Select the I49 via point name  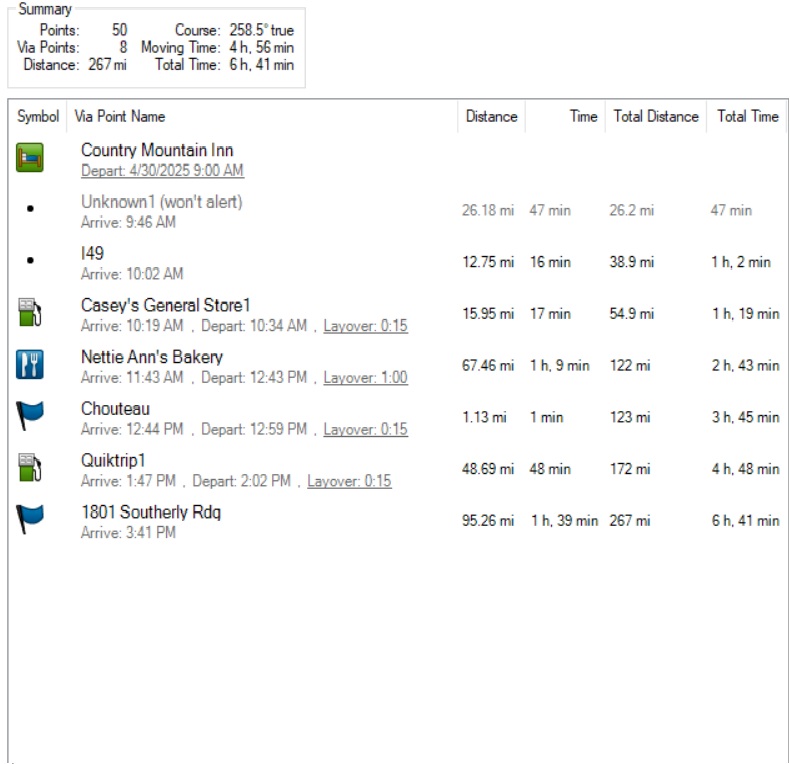click(92, 253)
